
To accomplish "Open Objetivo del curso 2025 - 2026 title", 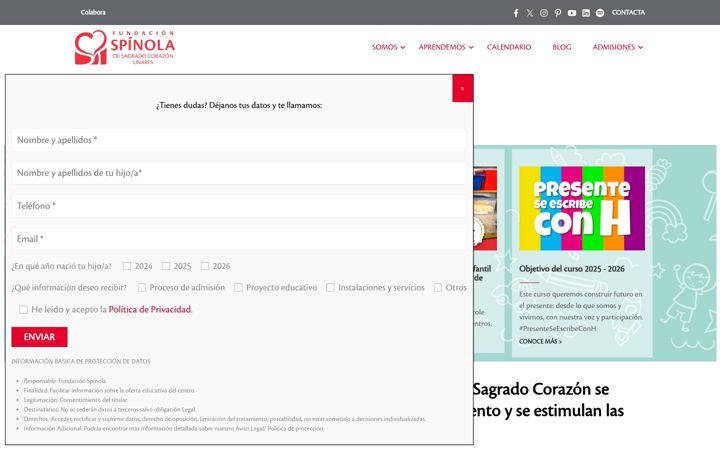I will pos(572,269).
